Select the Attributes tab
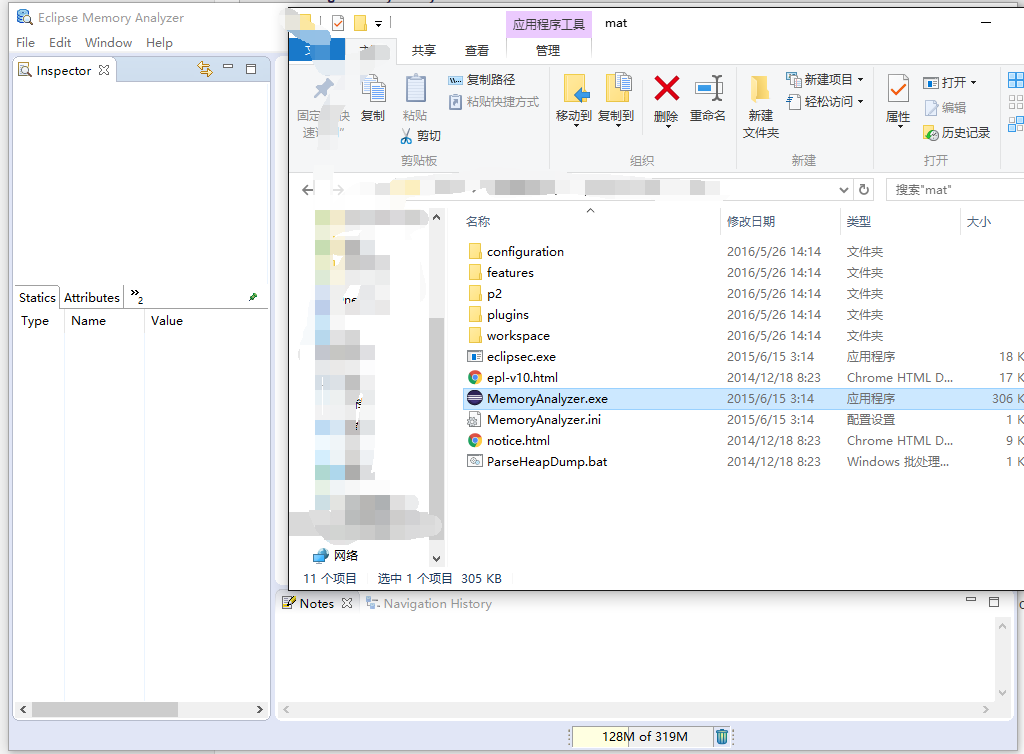Screen dimensions: 1024x754 point(91,298)
